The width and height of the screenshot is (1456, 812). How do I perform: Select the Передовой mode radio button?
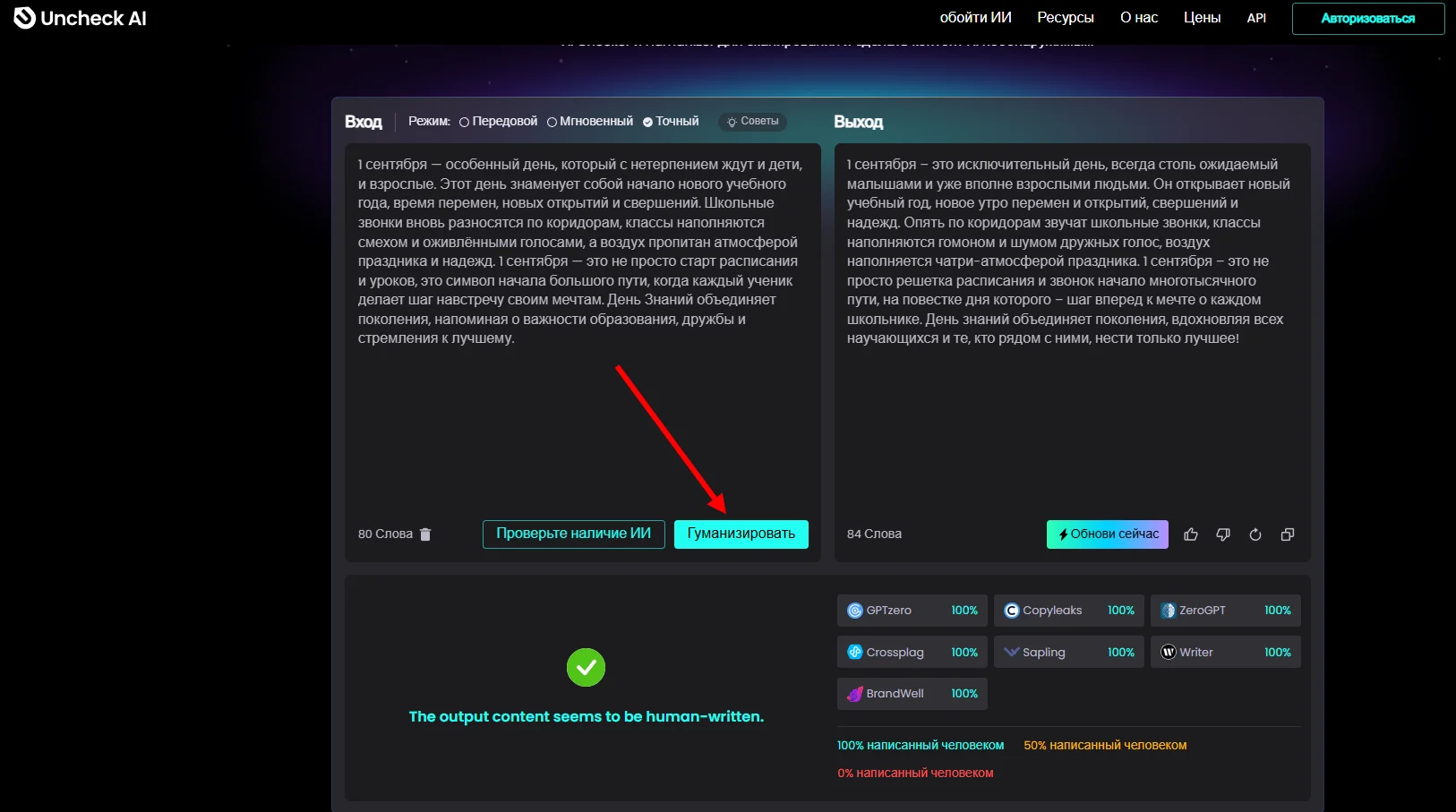[464, 122]
